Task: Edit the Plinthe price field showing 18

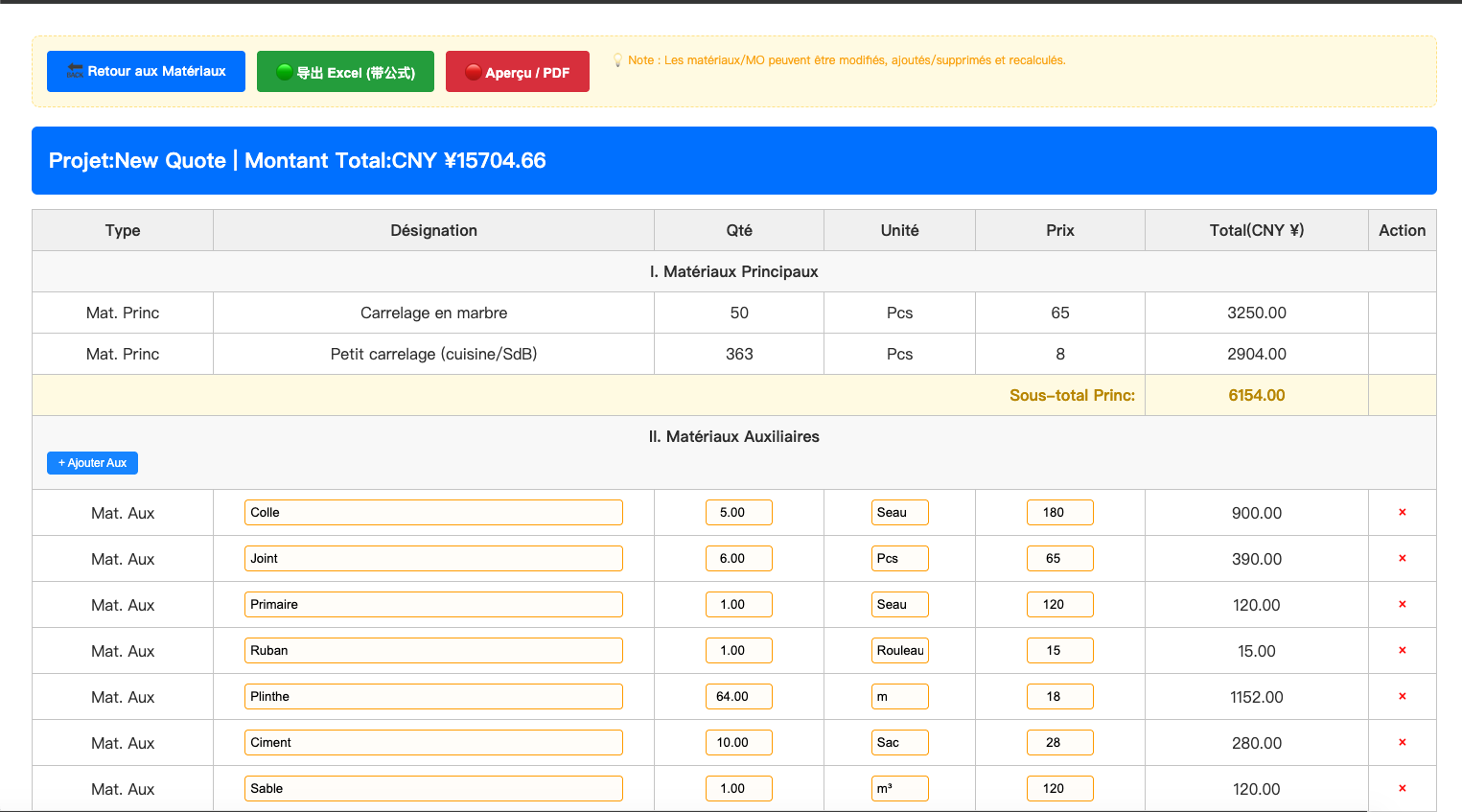Action: [x=1060, y=697]
